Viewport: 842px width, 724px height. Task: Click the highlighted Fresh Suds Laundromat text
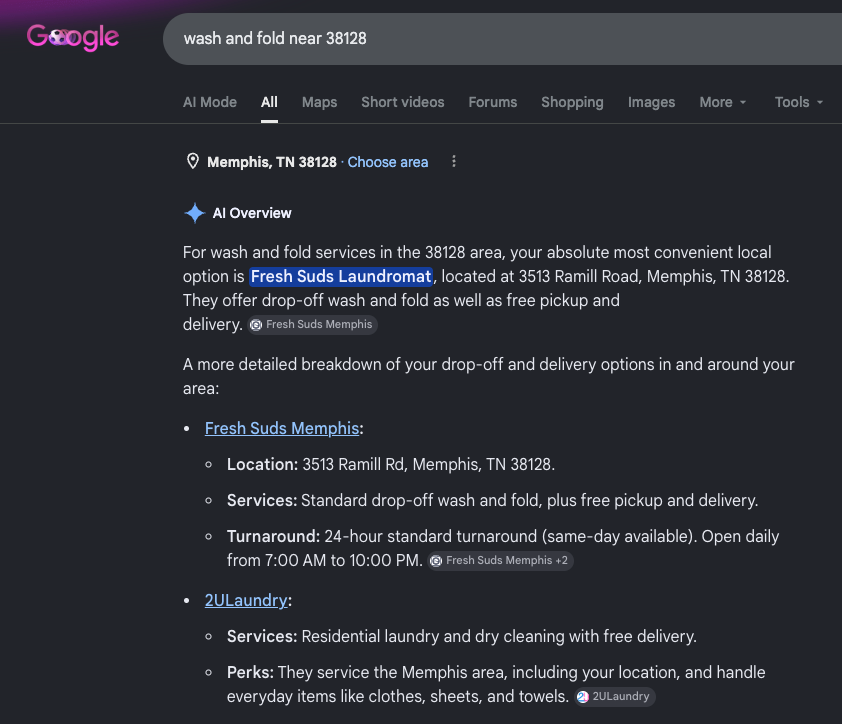[x=341, y=277]
